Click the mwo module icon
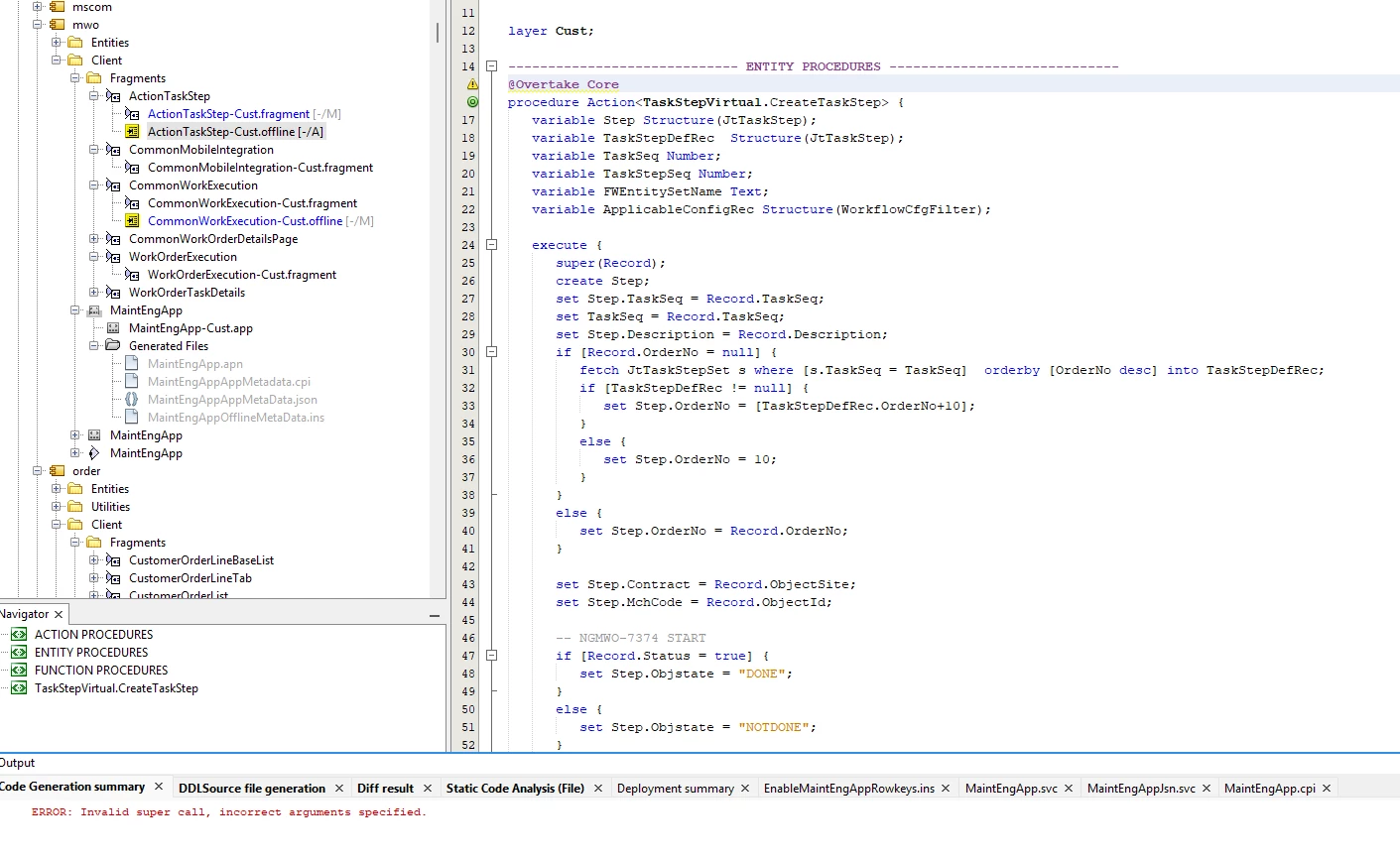This screenshot has width=1400, height=860. tap(57, 25)
